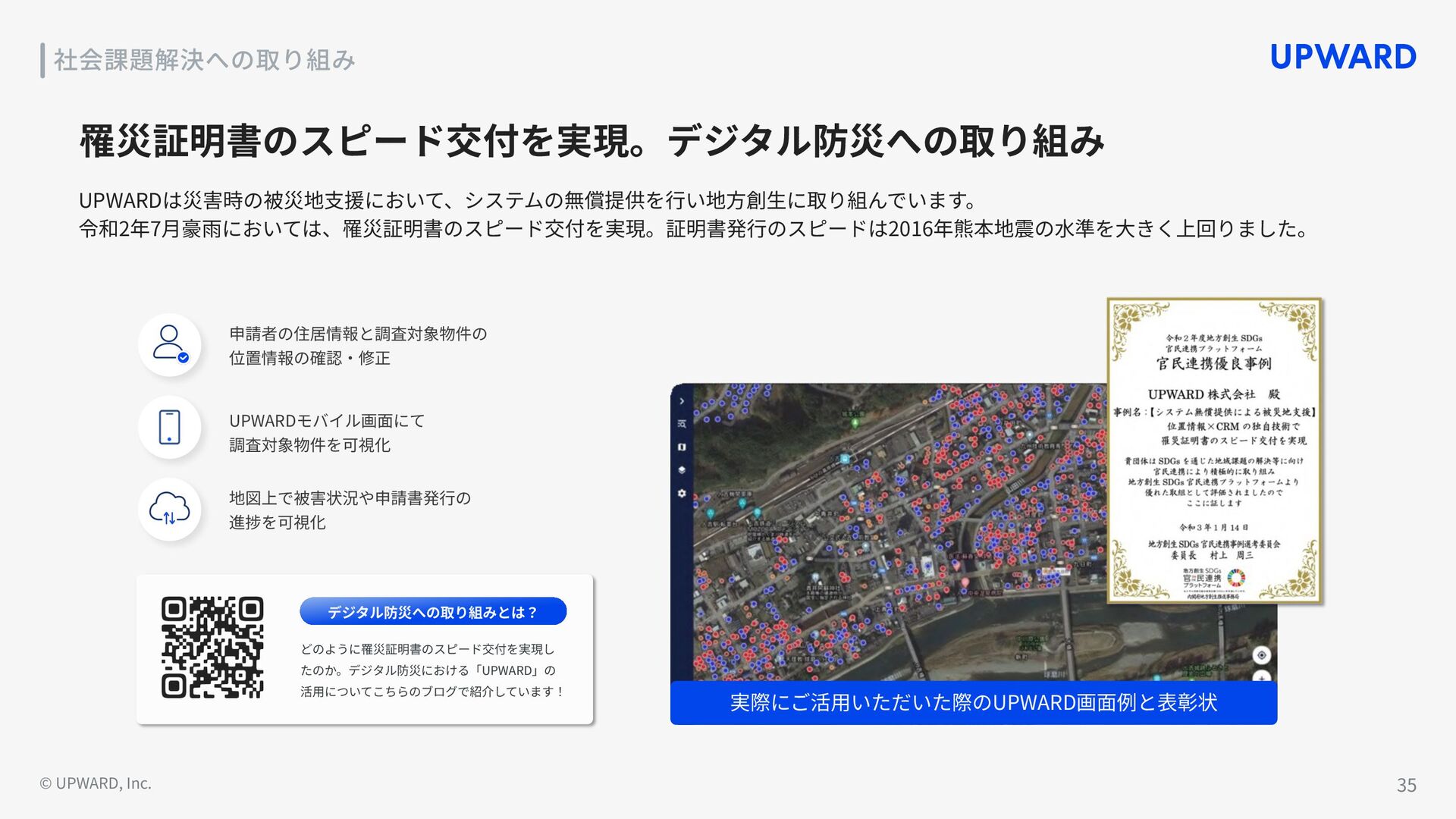The width and height of the screenshot is (1456, 819).
Task: Expand the map sidebar chevron arrow
Action: [682, 401]
